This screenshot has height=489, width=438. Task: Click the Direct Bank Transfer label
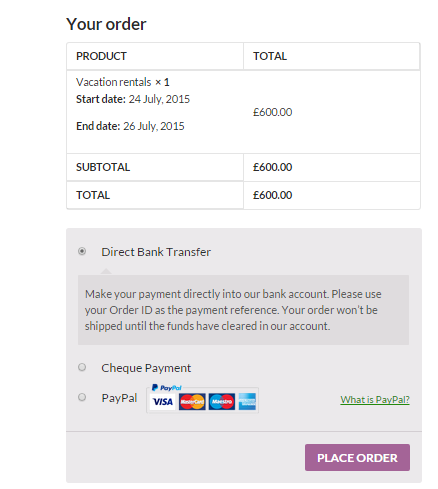pyautogui.click(x=156, y=252)
